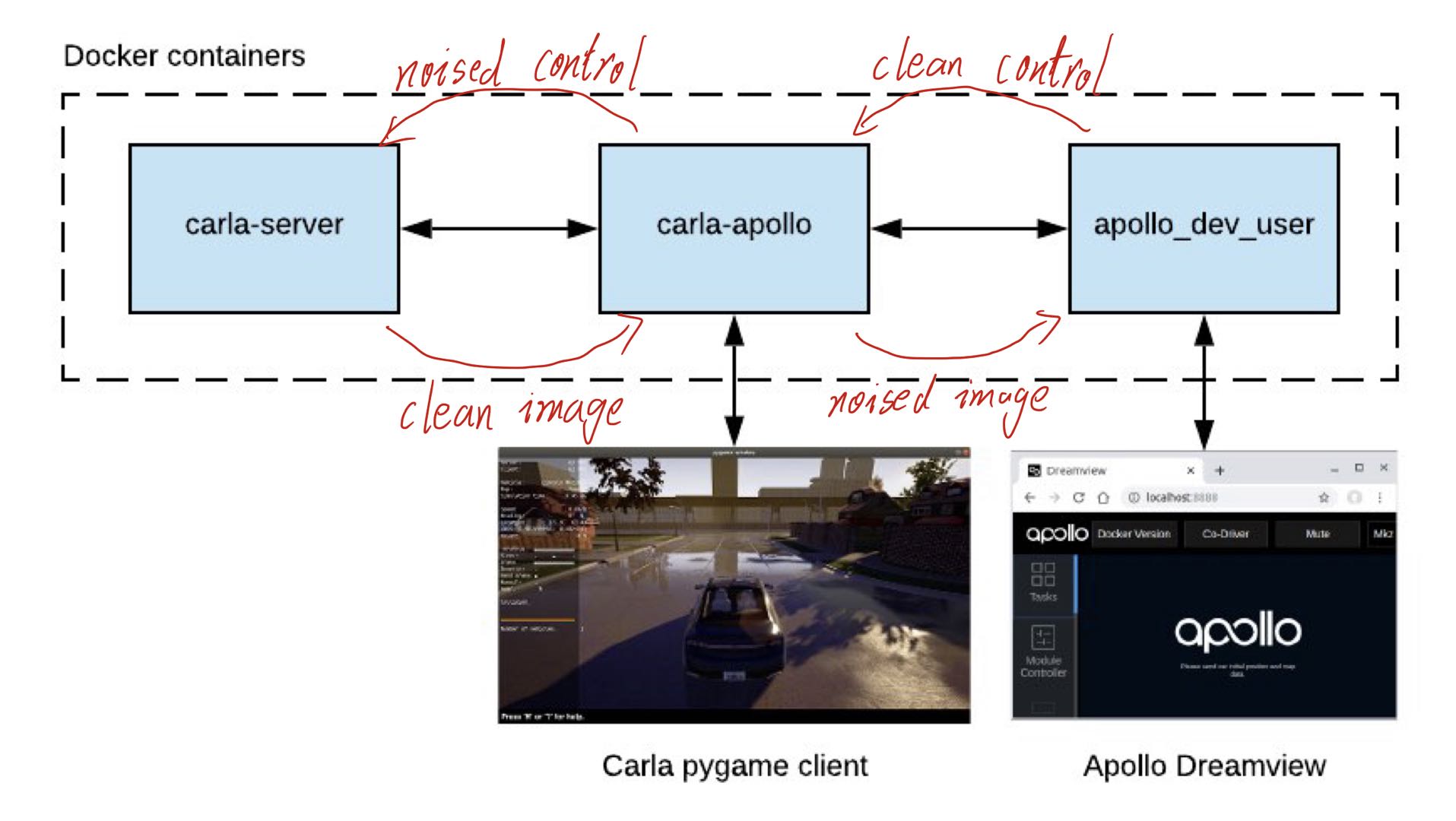Click the map data link in Dreamview
The width and height of the screenshot is (1456, 821).
click(x=1238, y=674)
